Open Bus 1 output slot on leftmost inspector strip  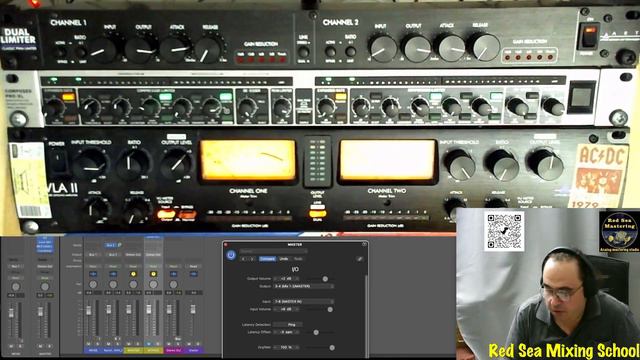click(16, 266)
